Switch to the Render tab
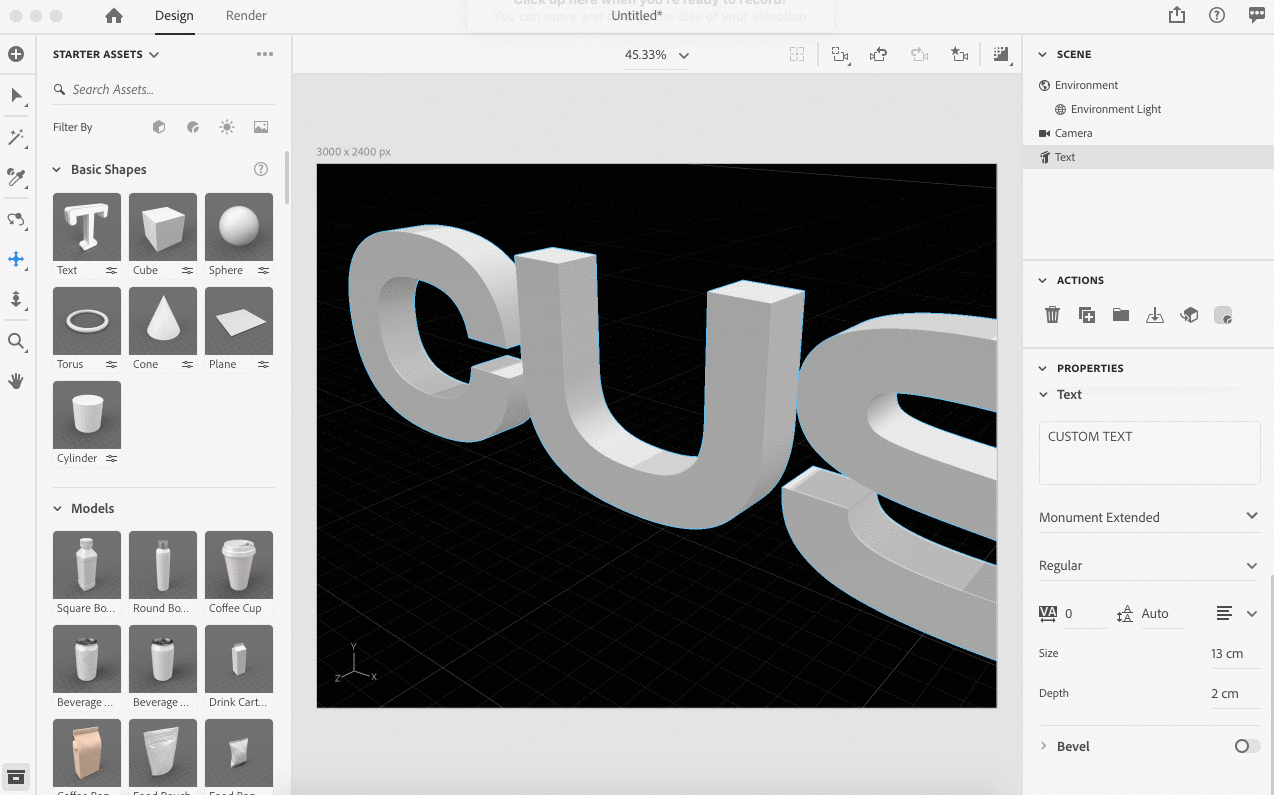The image size is (1274, 795). (x=245, y=16)
